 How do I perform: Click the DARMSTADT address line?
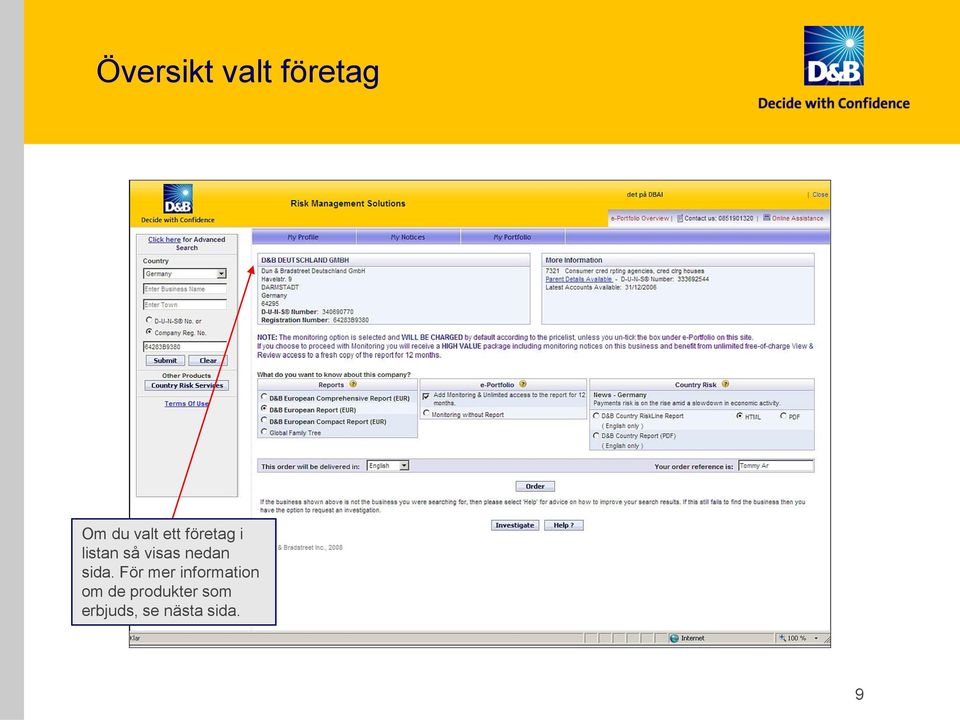point(280,287)
